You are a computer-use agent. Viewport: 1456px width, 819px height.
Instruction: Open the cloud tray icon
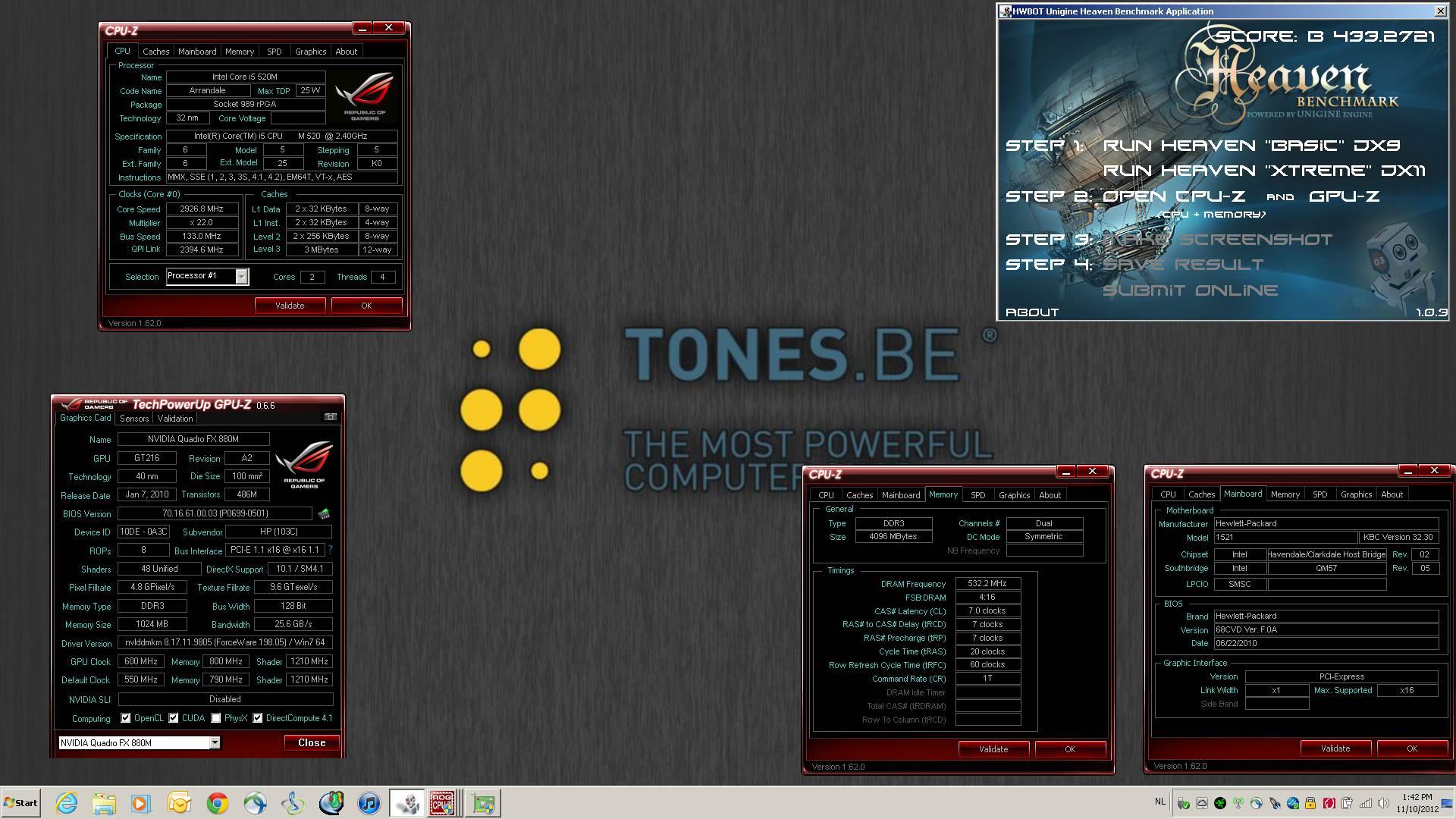[1202, 803]
